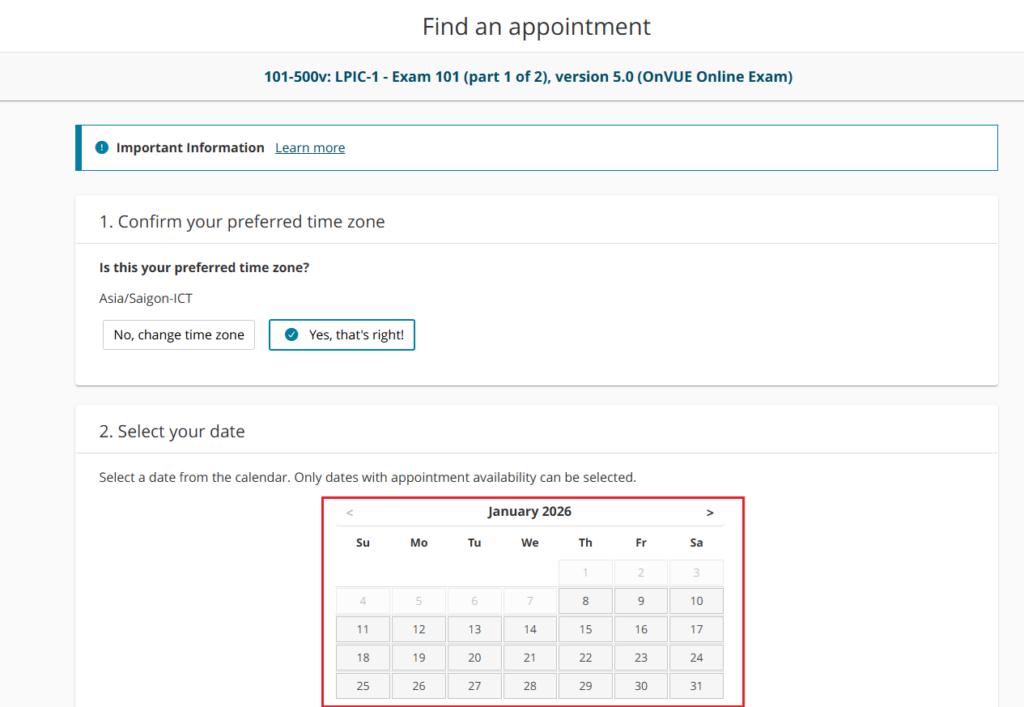
Task: Go to next month arrow
Action: 710,512
